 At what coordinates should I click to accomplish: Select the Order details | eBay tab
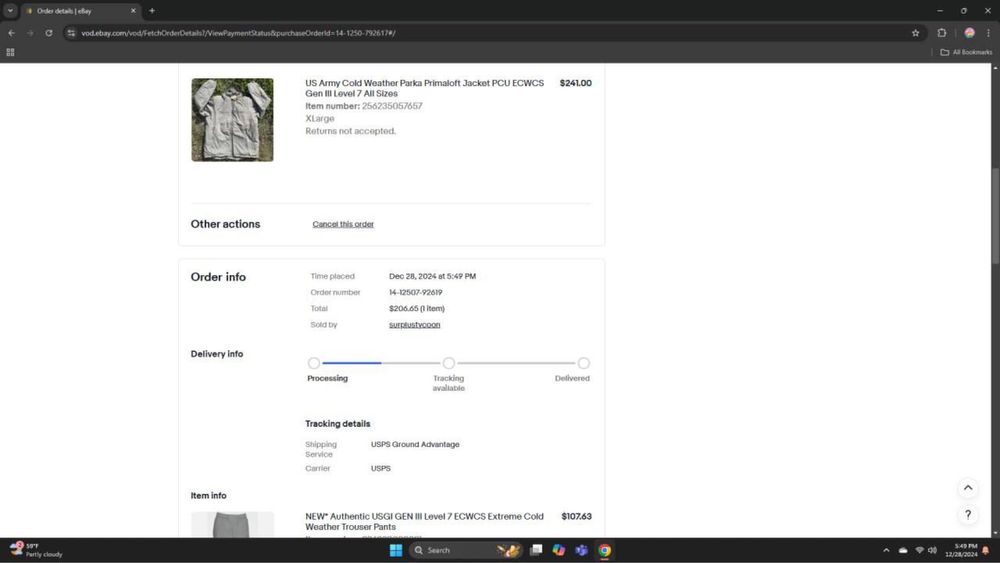(80, 11)
